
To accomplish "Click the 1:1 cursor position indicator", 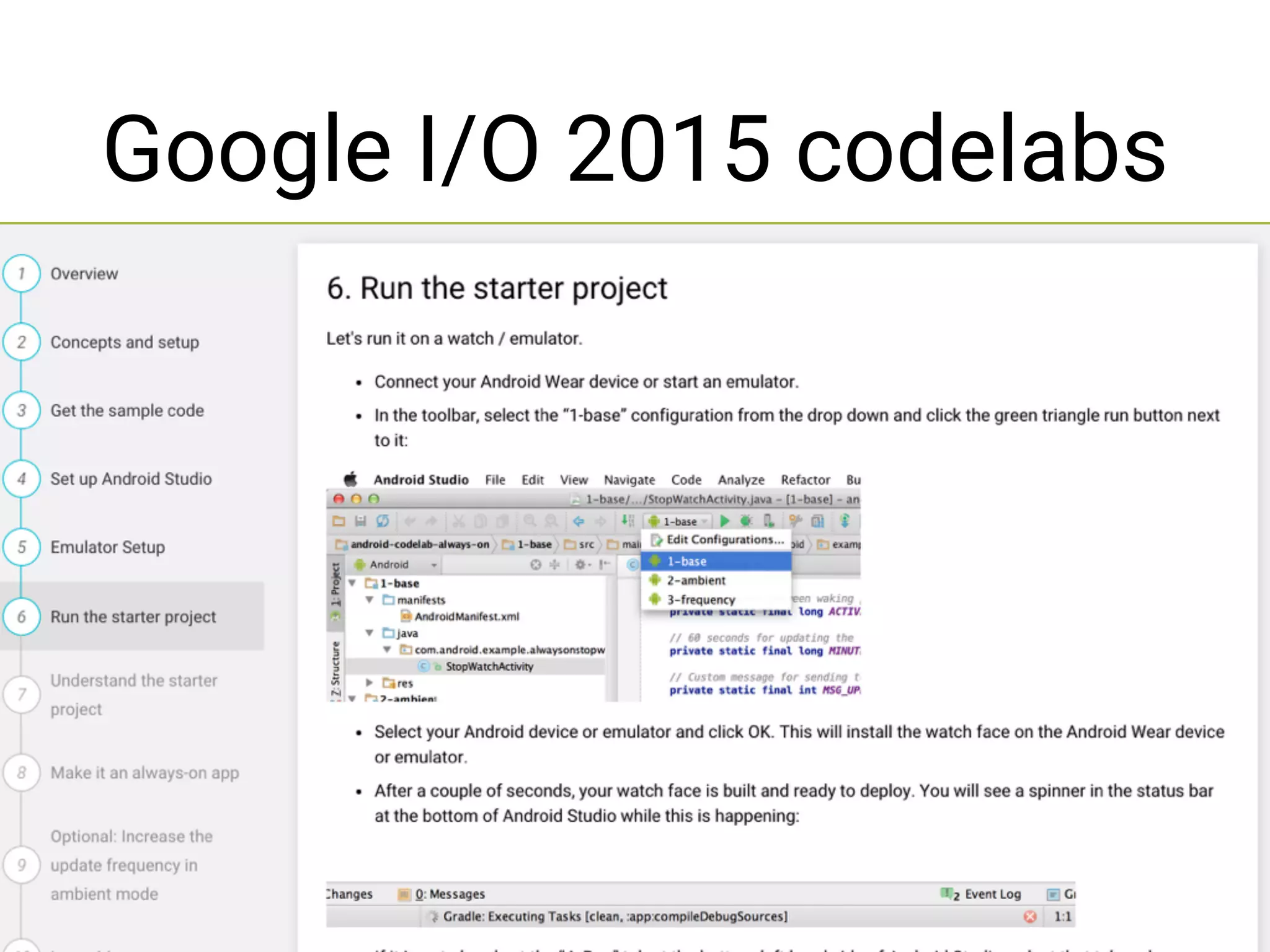I will (1063, 917).
